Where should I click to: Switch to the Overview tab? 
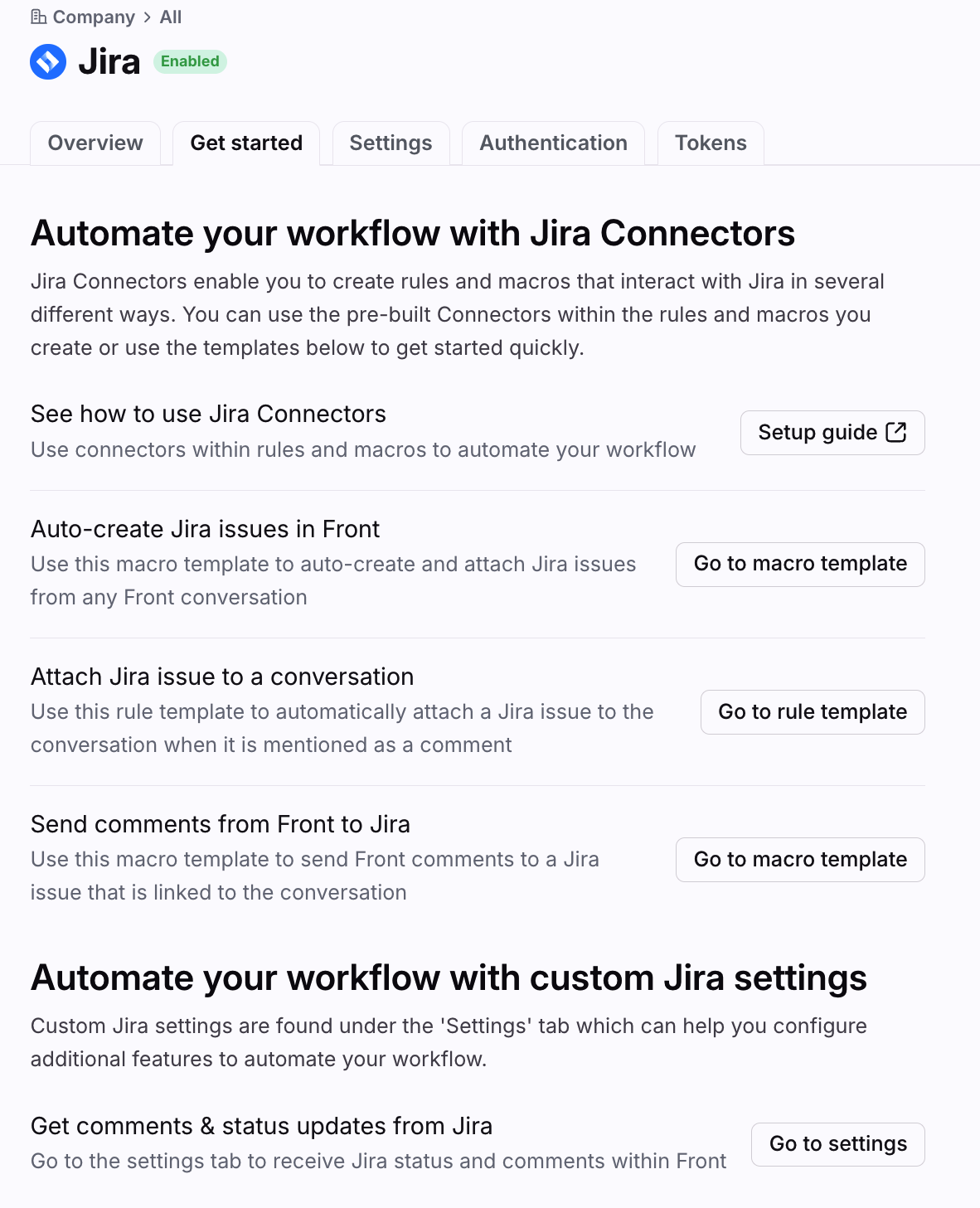pyautogui.click(x=95, y=143)
